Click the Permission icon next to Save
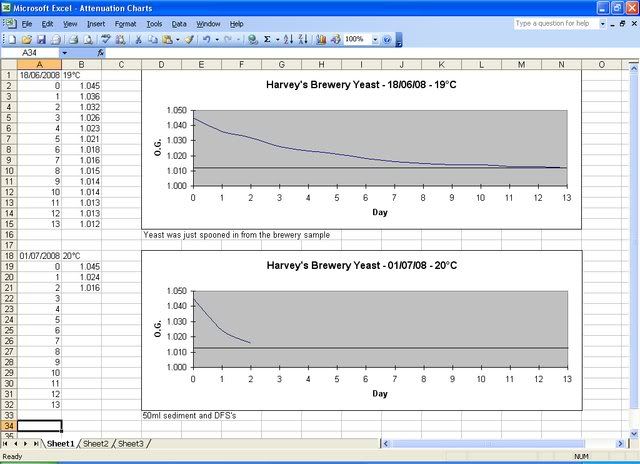The image size is (640, 464). [x=56, y=40]
